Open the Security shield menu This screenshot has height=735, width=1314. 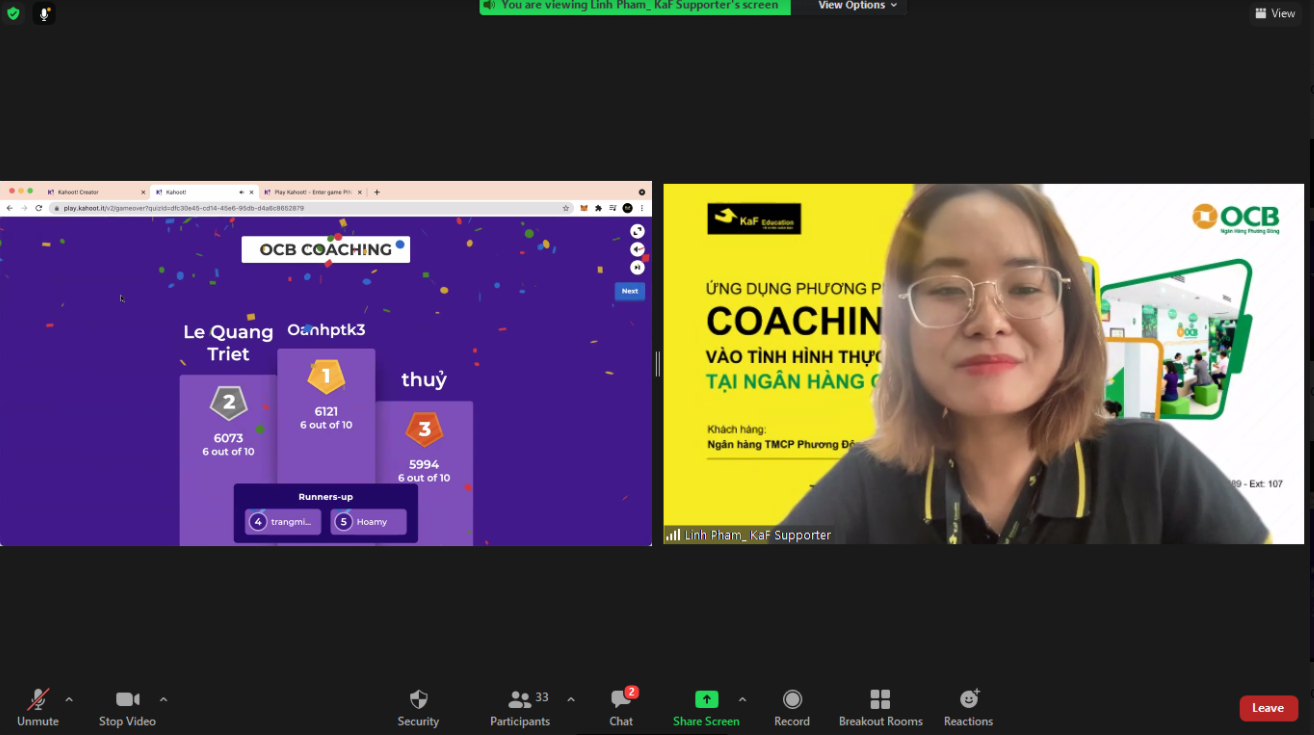(x=418, y=707)
